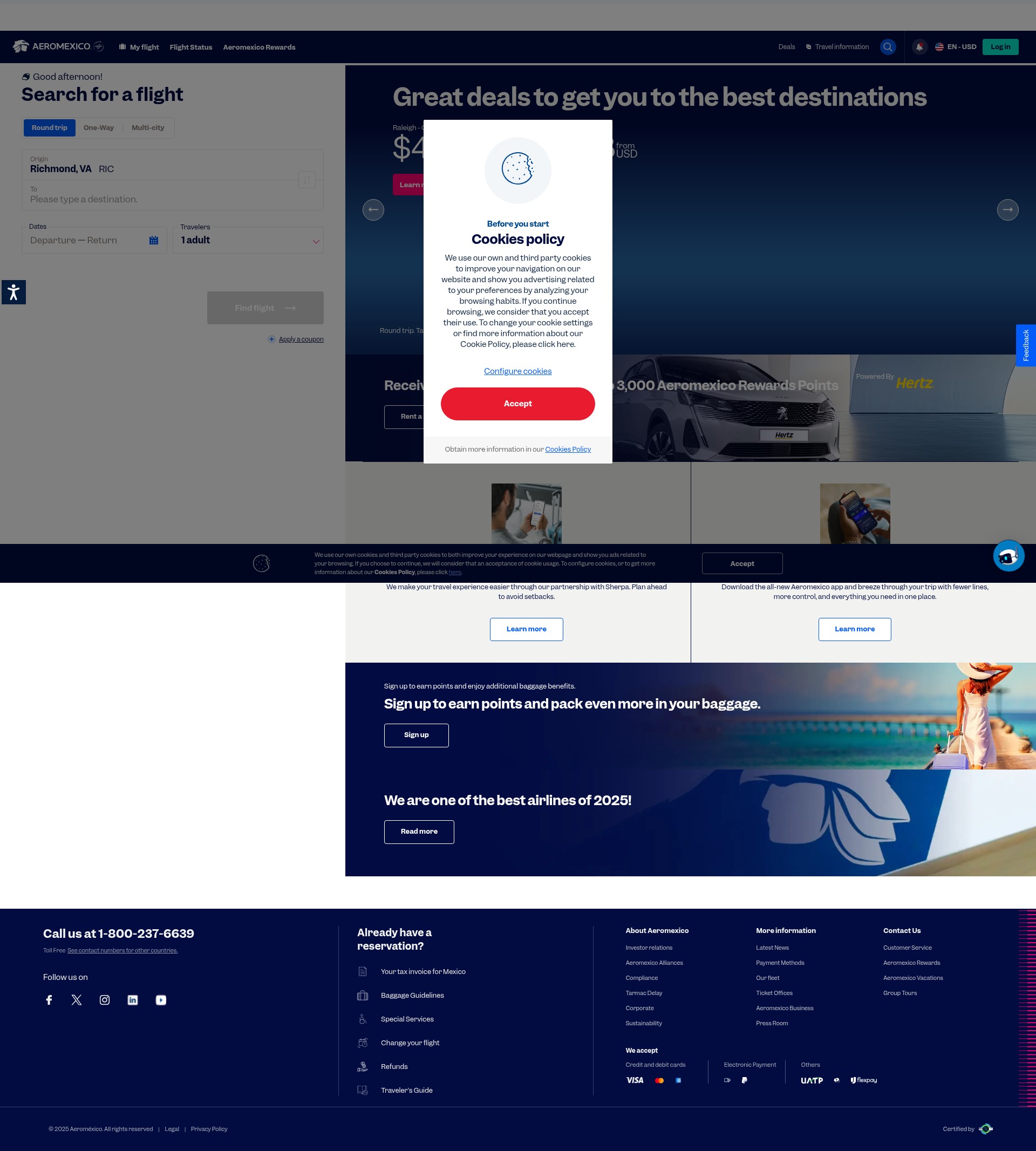
Task: Open Aeromexico Rewards menu item
Action: 259,47
